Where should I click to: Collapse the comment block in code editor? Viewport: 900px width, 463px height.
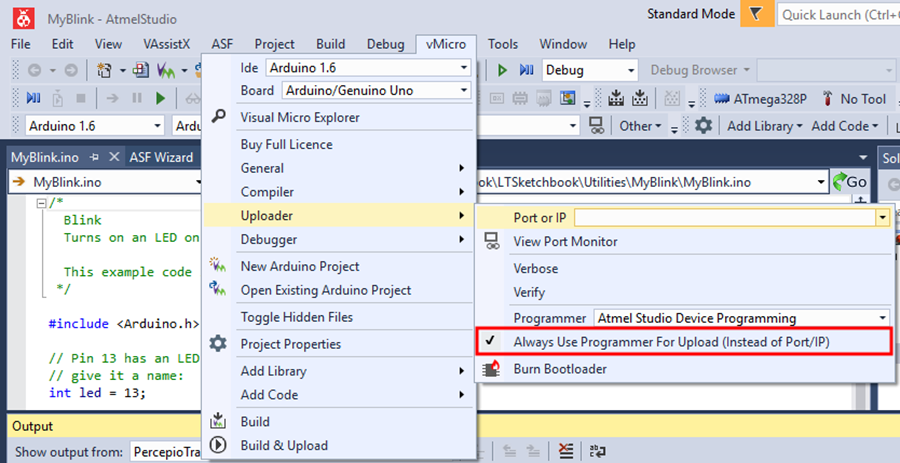pos(42,203)
